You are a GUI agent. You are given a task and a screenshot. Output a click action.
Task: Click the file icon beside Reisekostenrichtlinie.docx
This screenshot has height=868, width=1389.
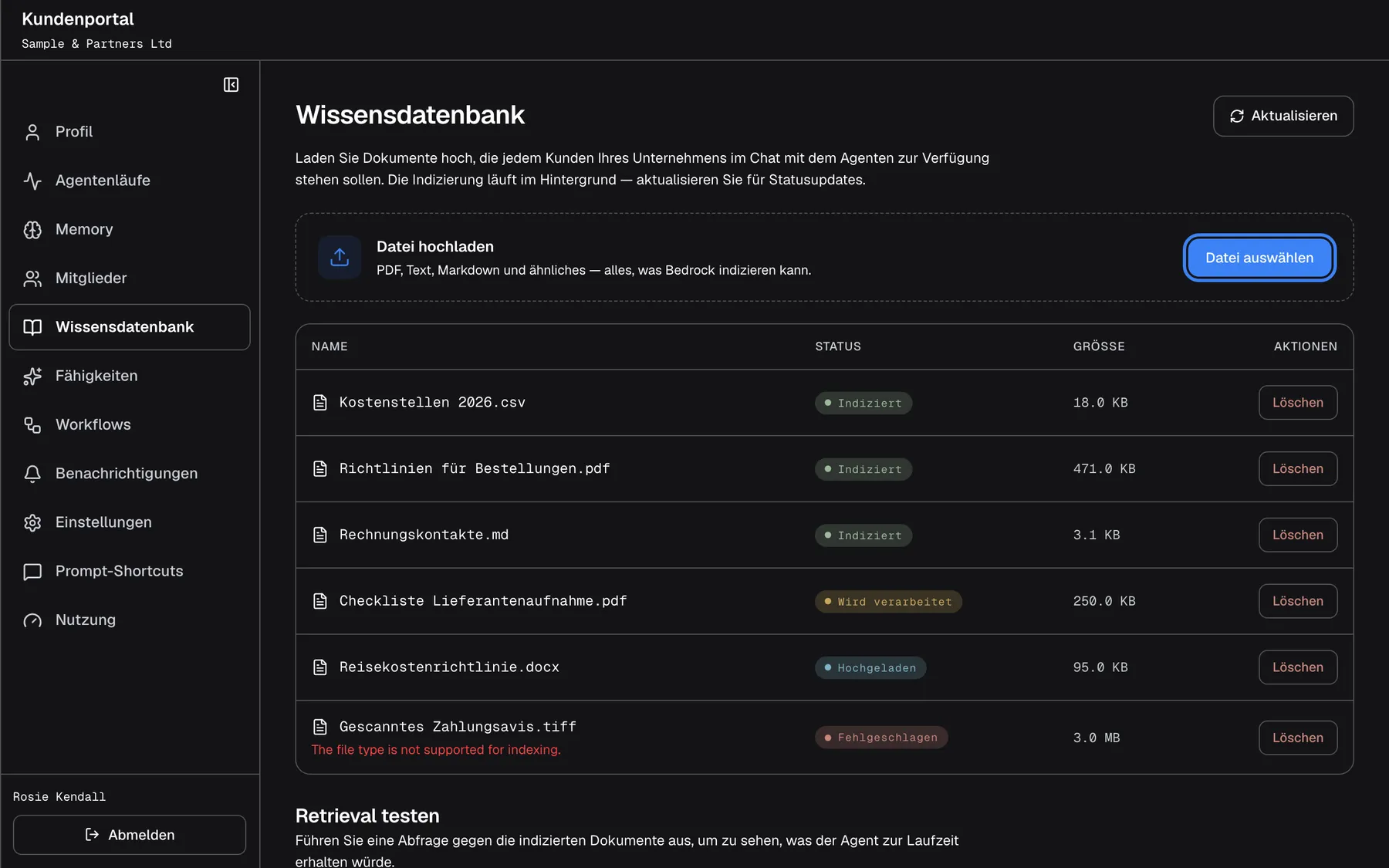320,667
